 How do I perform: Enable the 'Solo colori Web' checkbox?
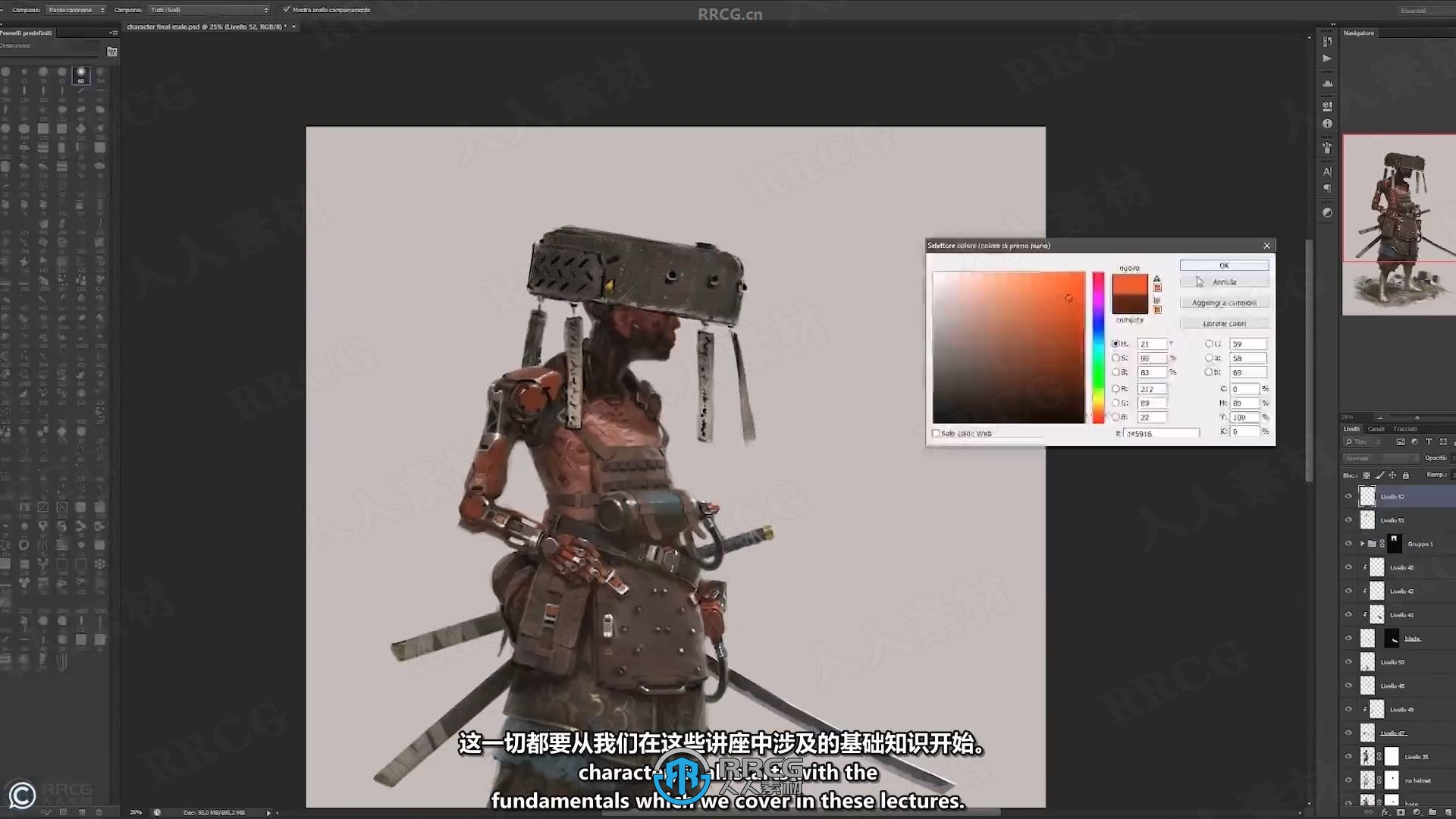[x=936, y=434]
